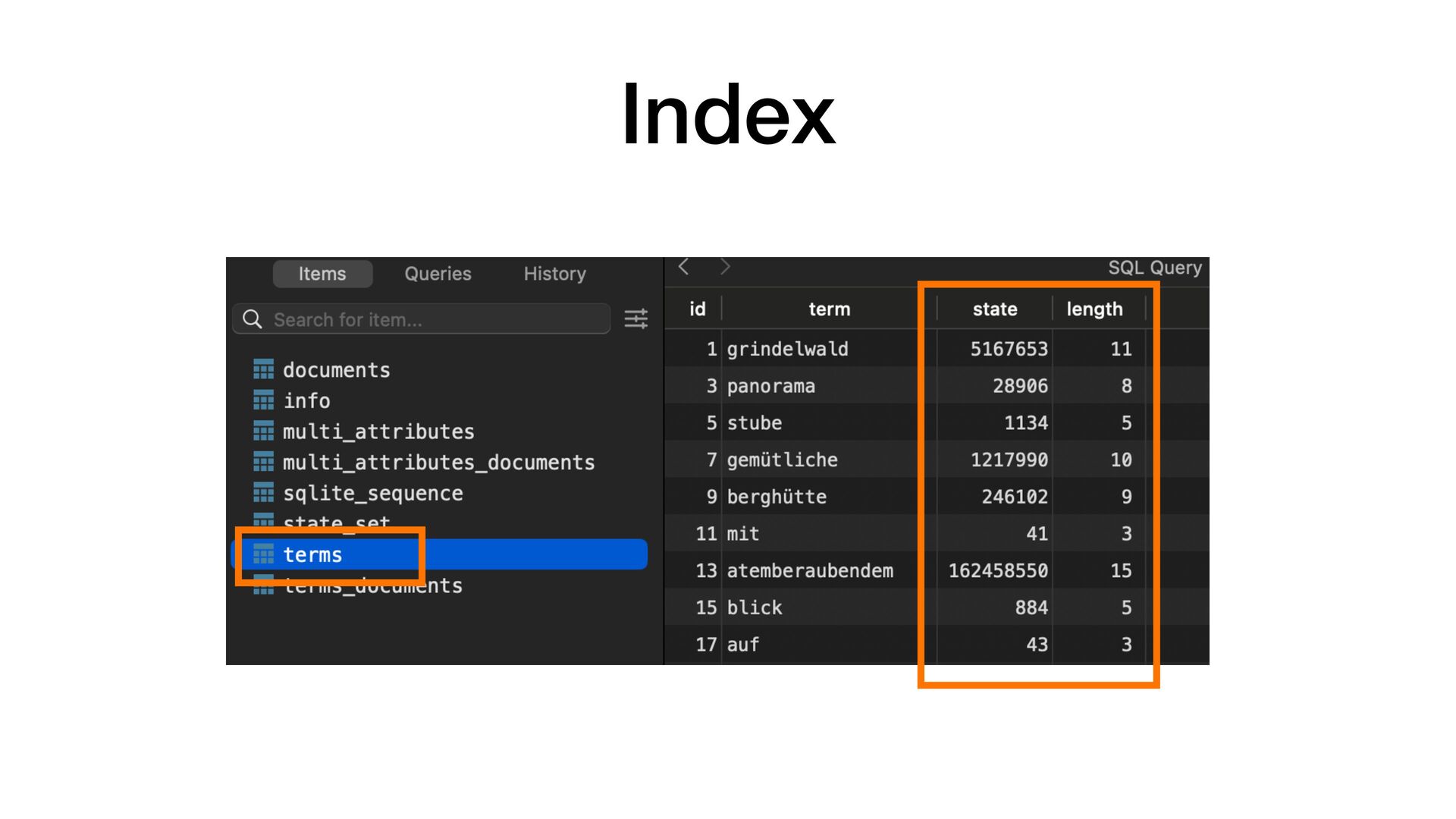Select the multi_attributes_documents table
Viewport: 1456px width, 819px height.
pyautogui.click(x=438, y=463)
